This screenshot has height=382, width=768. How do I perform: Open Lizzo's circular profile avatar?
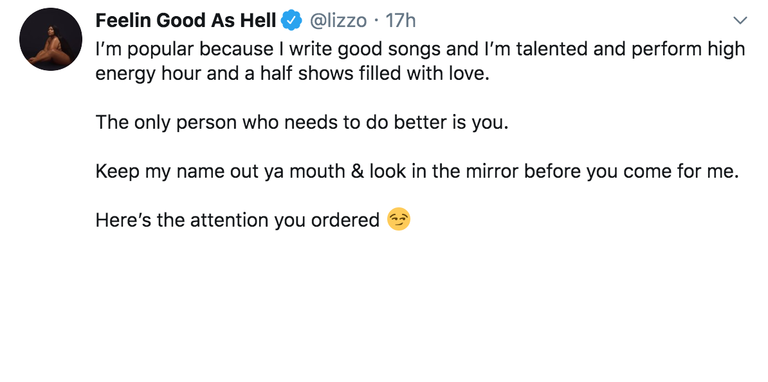pos(50,39)
